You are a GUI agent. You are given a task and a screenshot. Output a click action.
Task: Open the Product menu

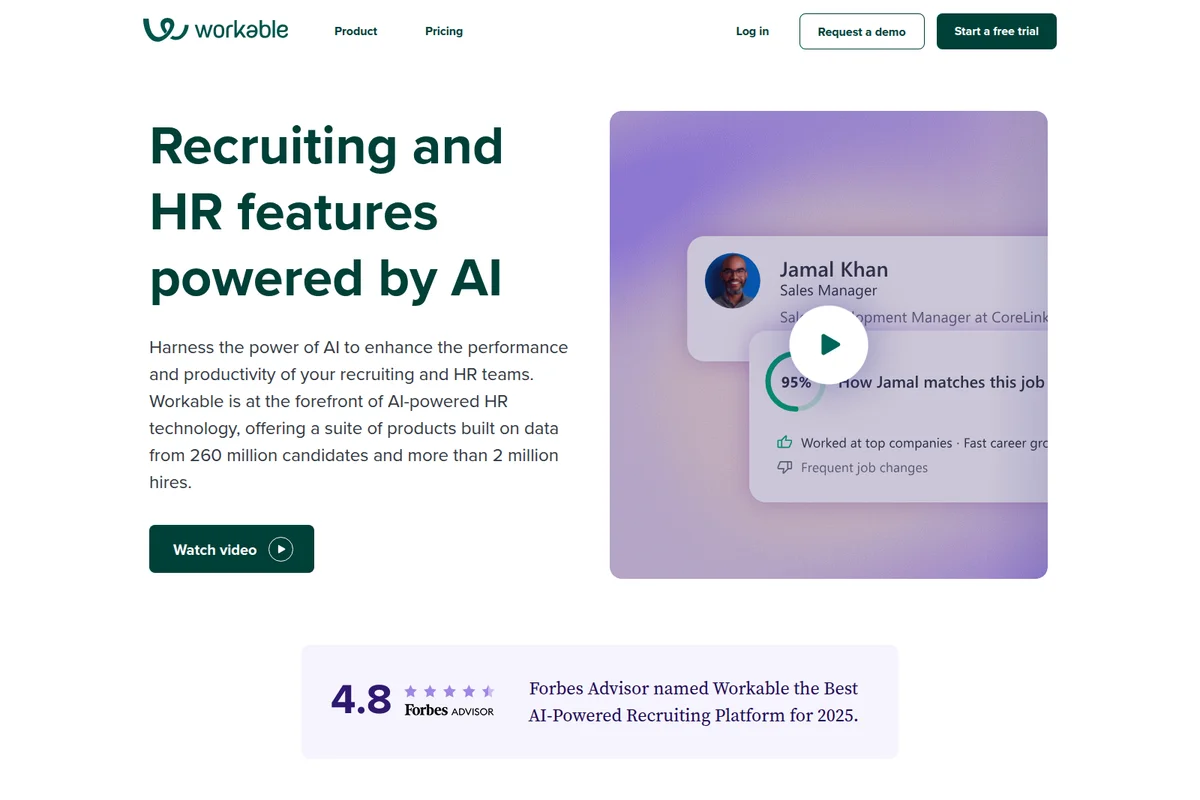click(x=355, y=31)
